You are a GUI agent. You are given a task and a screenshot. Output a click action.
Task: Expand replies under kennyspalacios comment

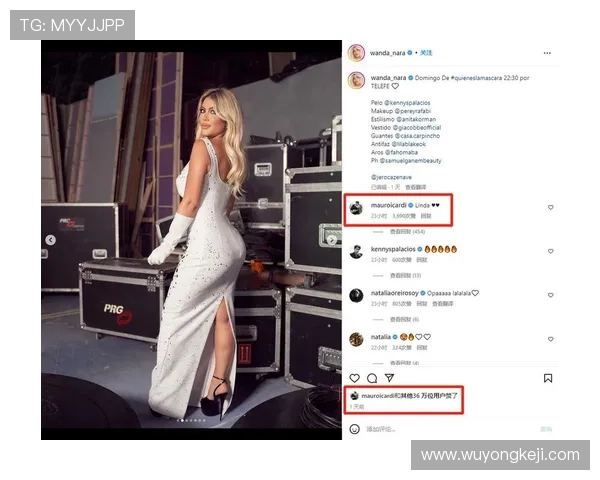[405, 276]
